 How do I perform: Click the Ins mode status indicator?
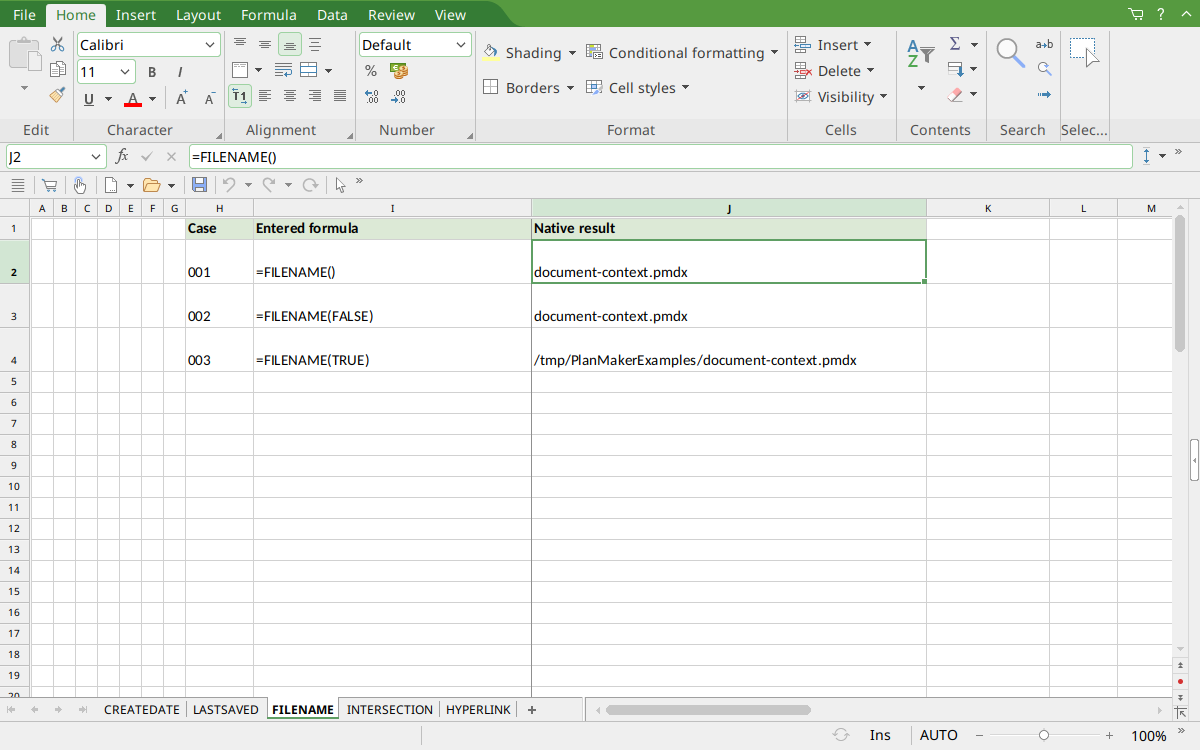click(880, 735)
